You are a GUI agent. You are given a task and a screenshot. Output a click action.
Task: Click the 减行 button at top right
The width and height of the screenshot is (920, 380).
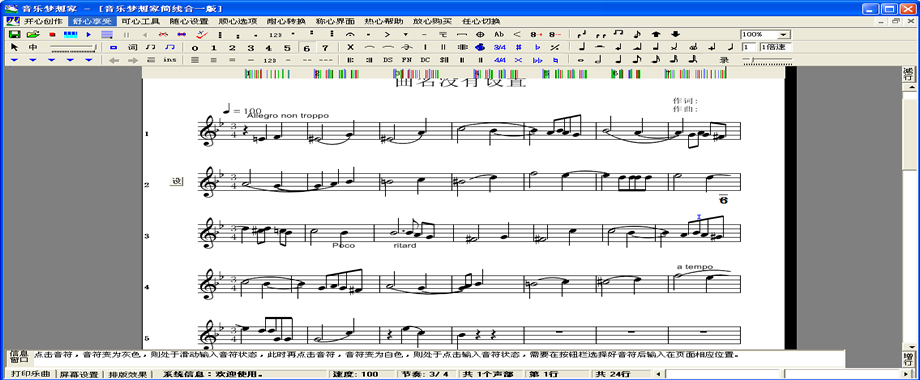coord(908,74)
